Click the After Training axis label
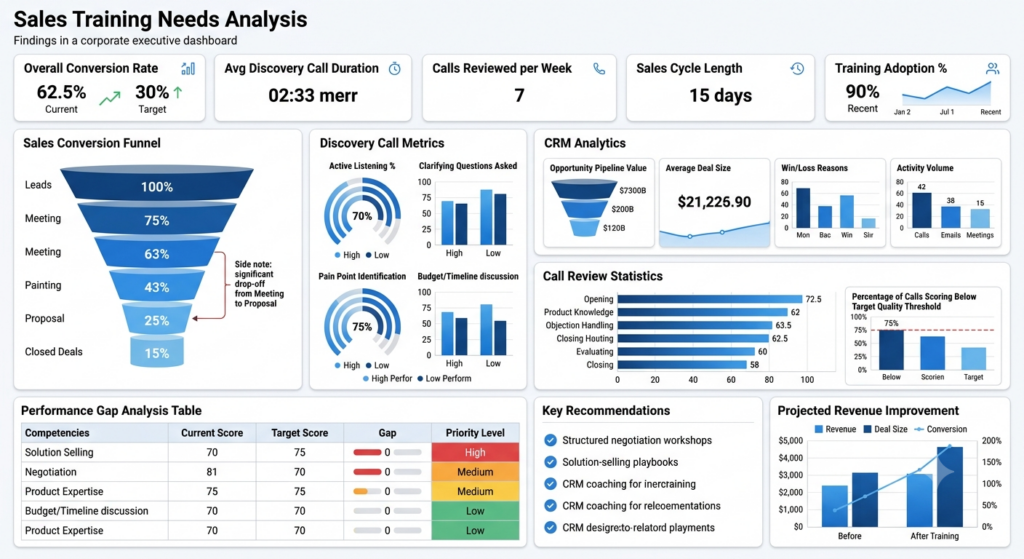Screen dimensions: 1024x559 [x=935, y=535]
